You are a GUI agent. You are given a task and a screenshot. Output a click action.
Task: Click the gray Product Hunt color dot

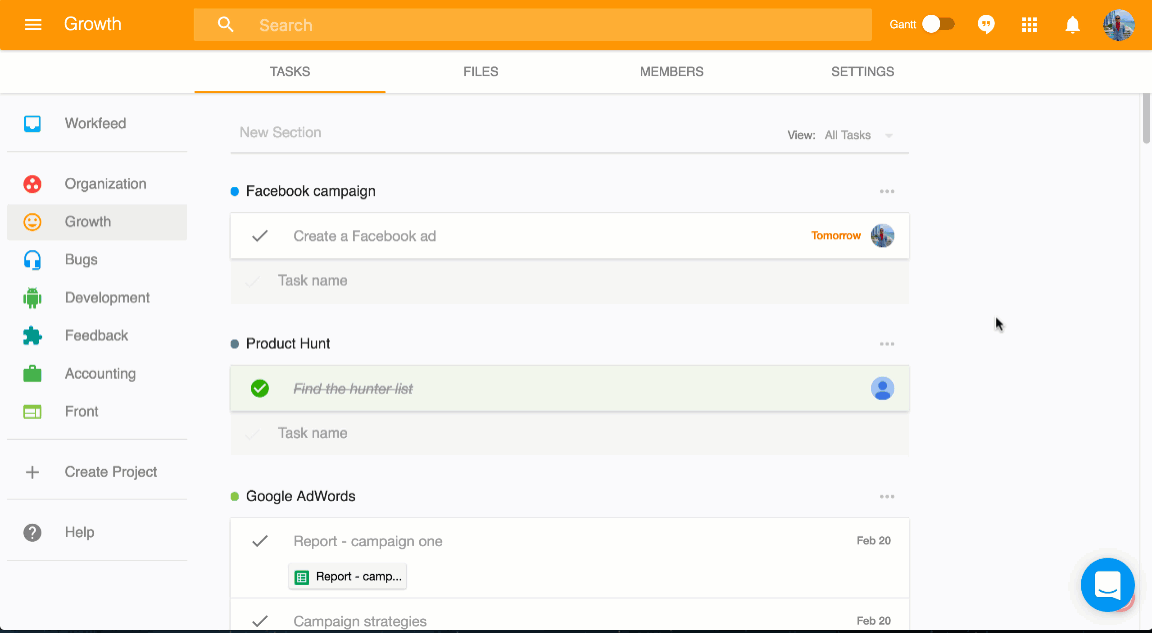click(x=235, y=344)
